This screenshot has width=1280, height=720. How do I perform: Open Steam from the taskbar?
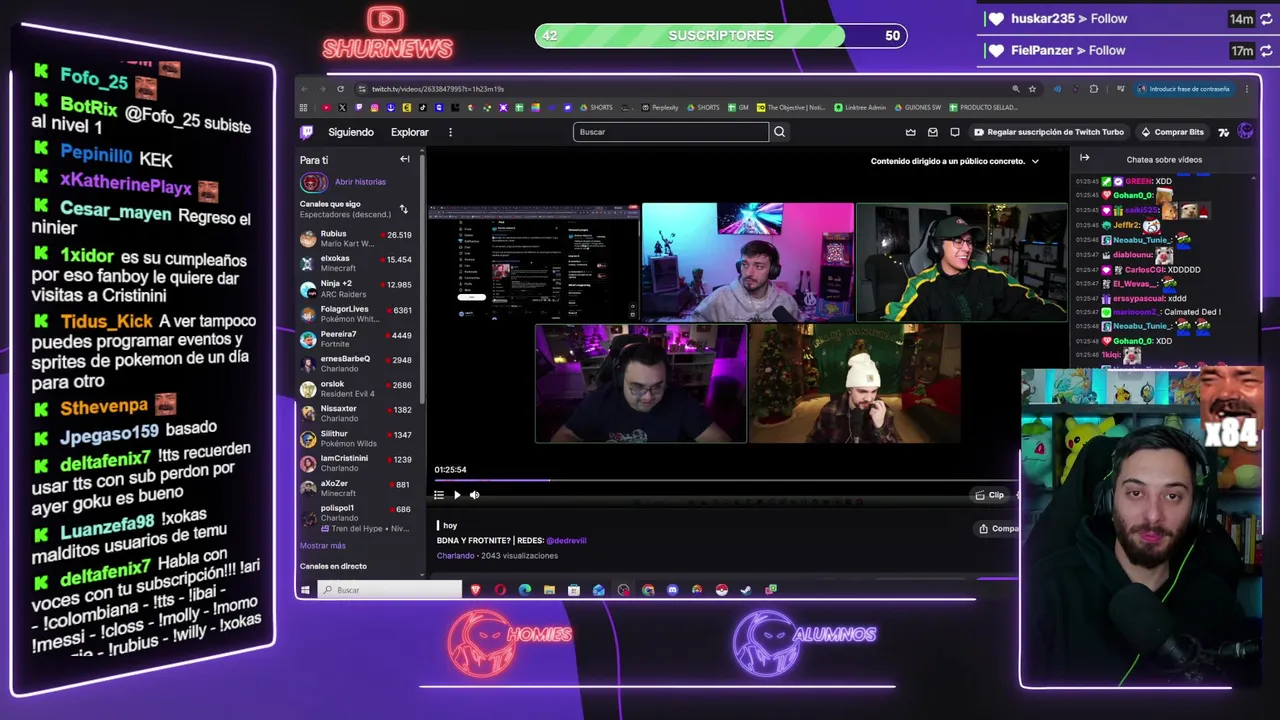coord(746,590)
